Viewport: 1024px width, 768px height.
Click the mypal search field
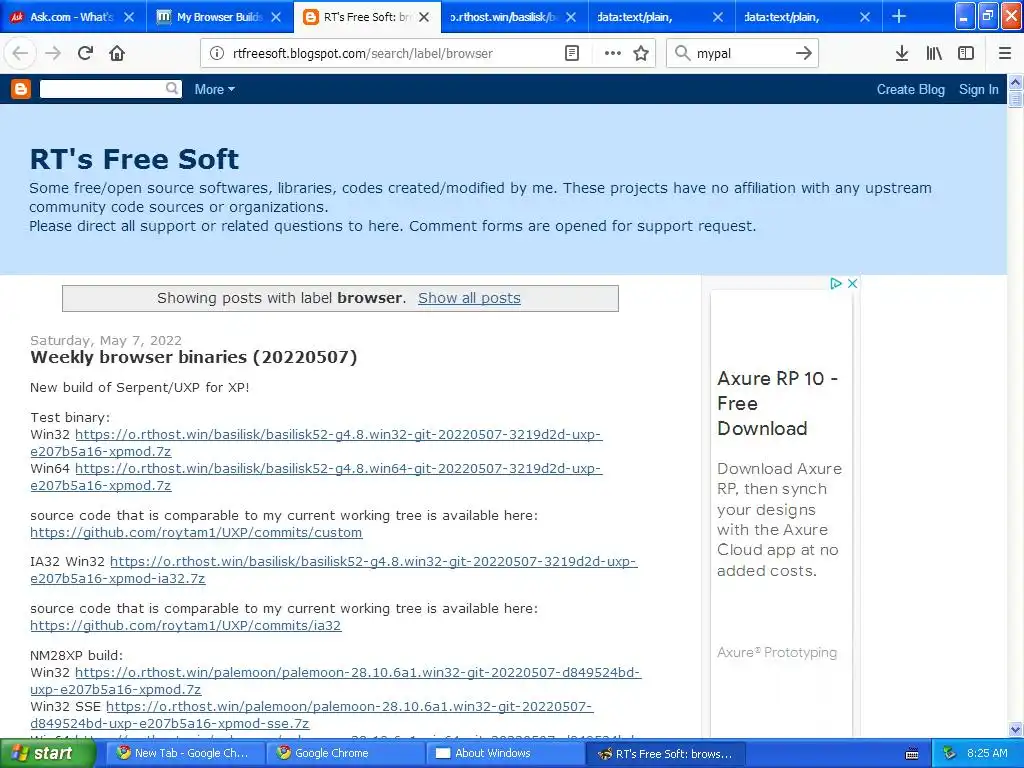pos(741,54)
